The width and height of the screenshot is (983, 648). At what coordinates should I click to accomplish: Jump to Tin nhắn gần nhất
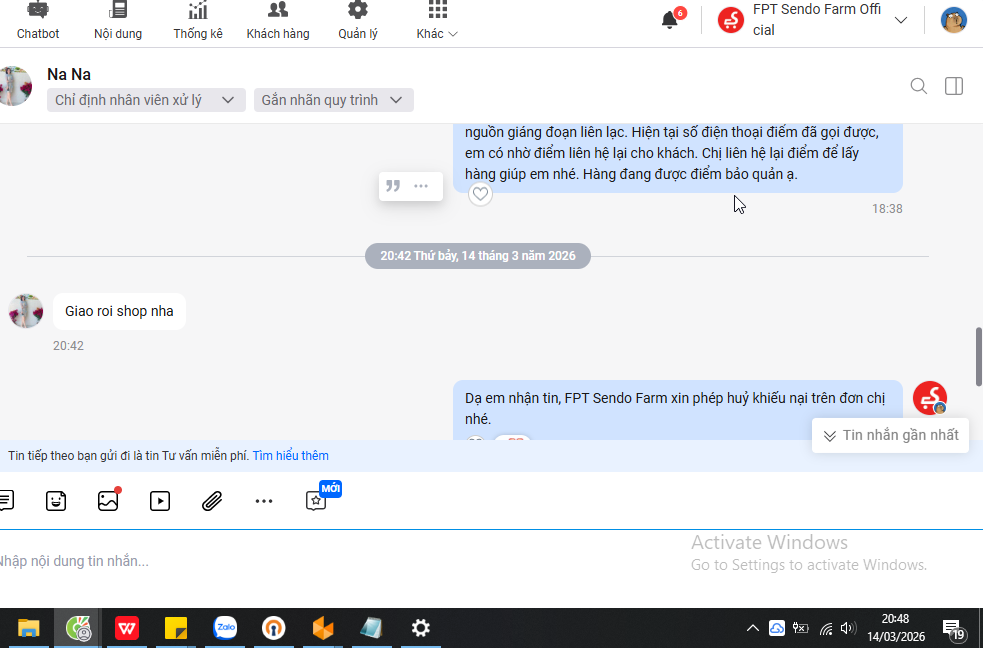890,436
